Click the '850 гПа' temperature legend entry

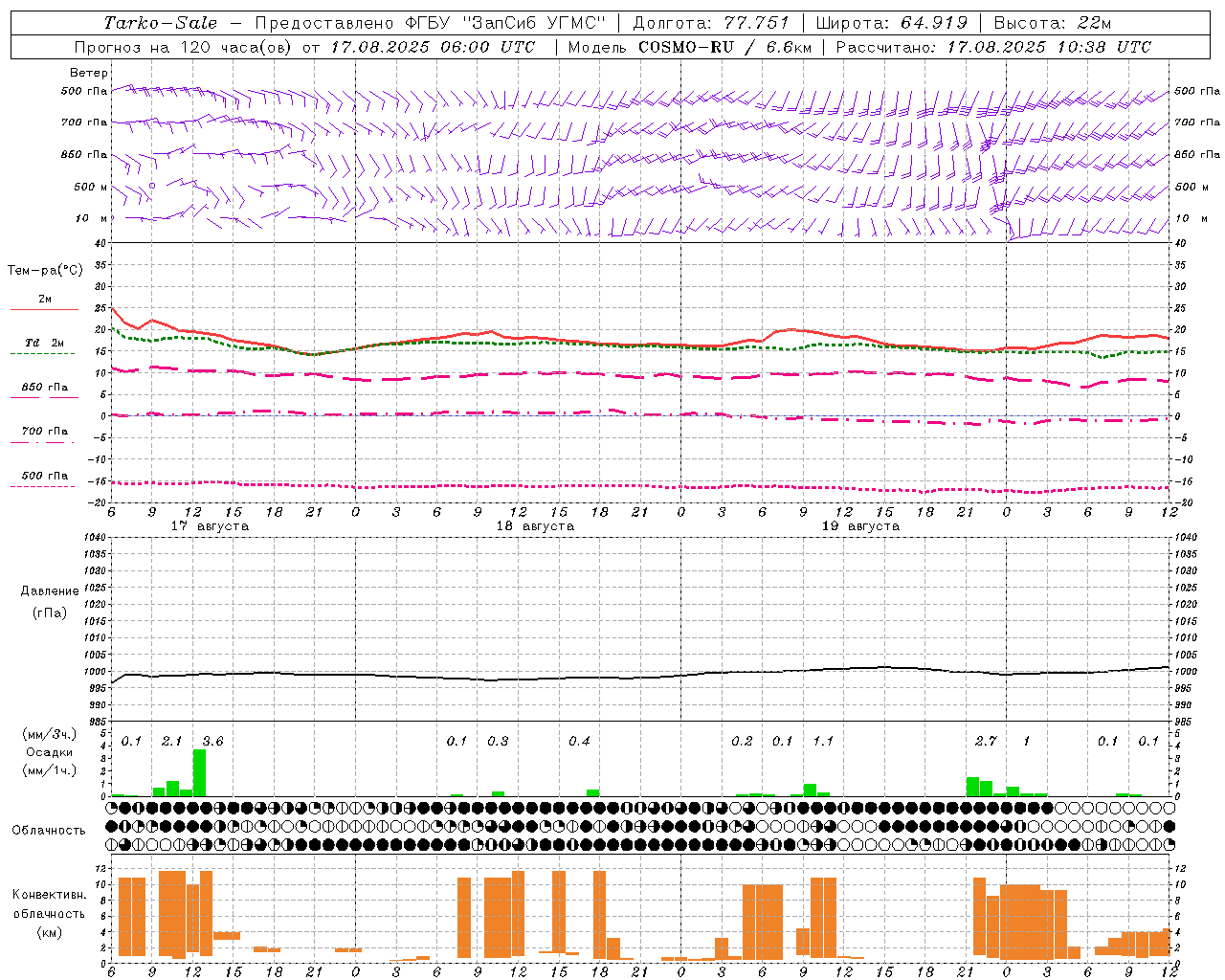coord(44,389)
